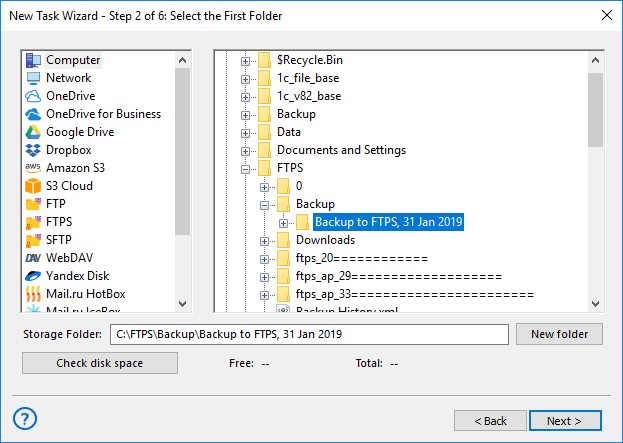Select the Amazon S3 icon

pyautogui.click(x=33, y=168)
